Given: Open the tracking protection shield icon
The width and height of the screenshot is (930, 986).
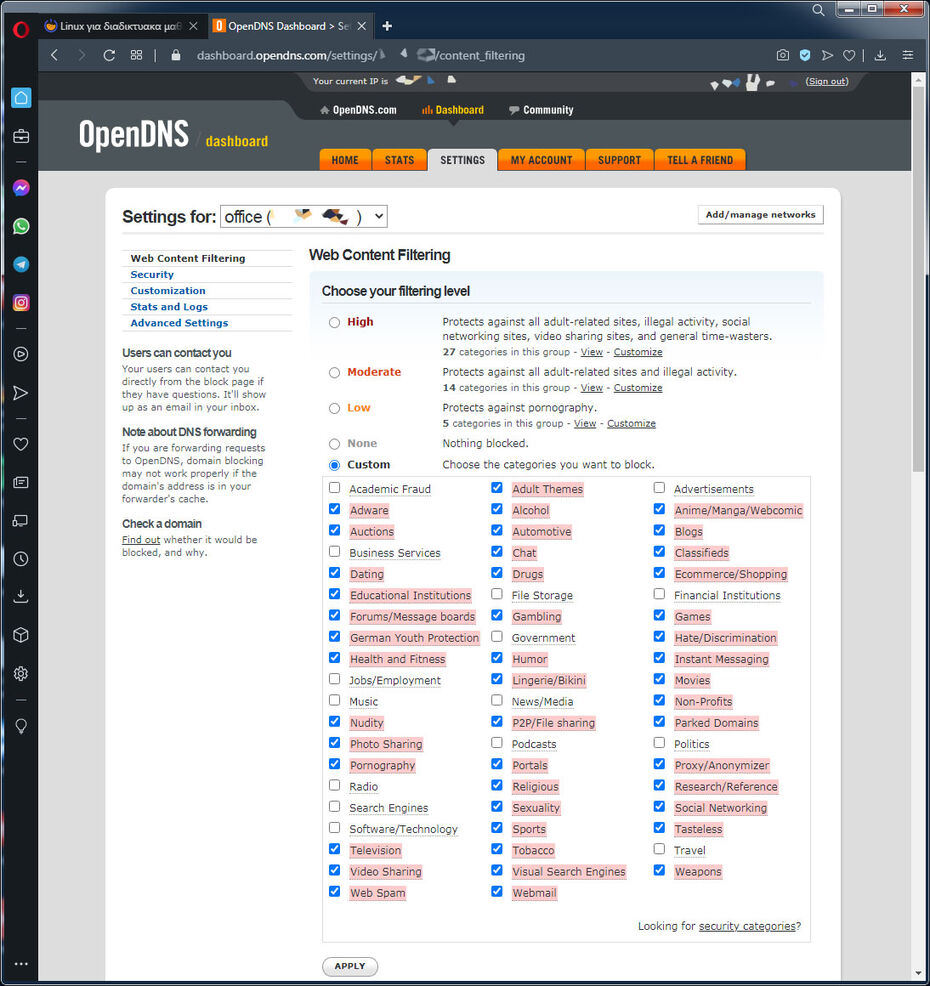Looking at the screenshot, I should click(x=805, y=55).
